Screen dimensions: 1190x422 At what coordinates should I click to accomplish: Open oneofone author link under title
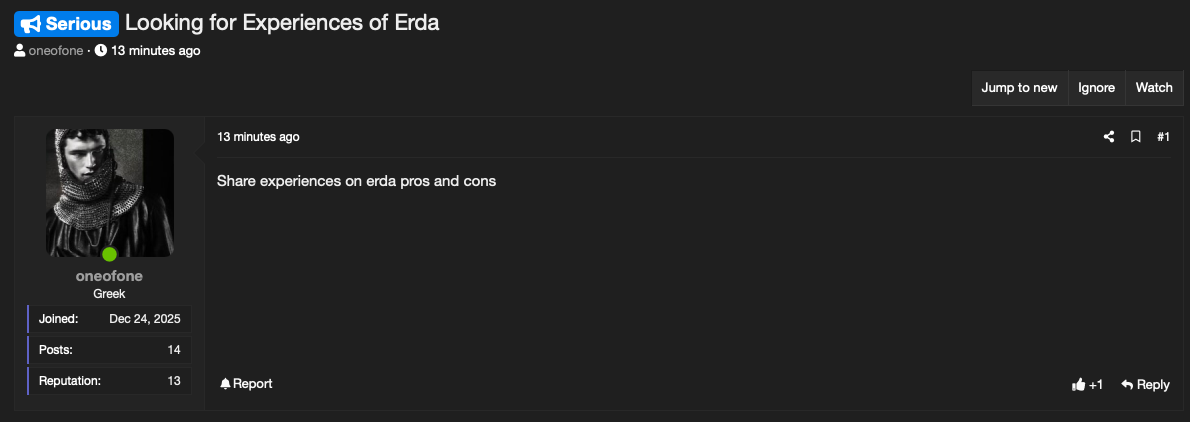pos(55,51)
